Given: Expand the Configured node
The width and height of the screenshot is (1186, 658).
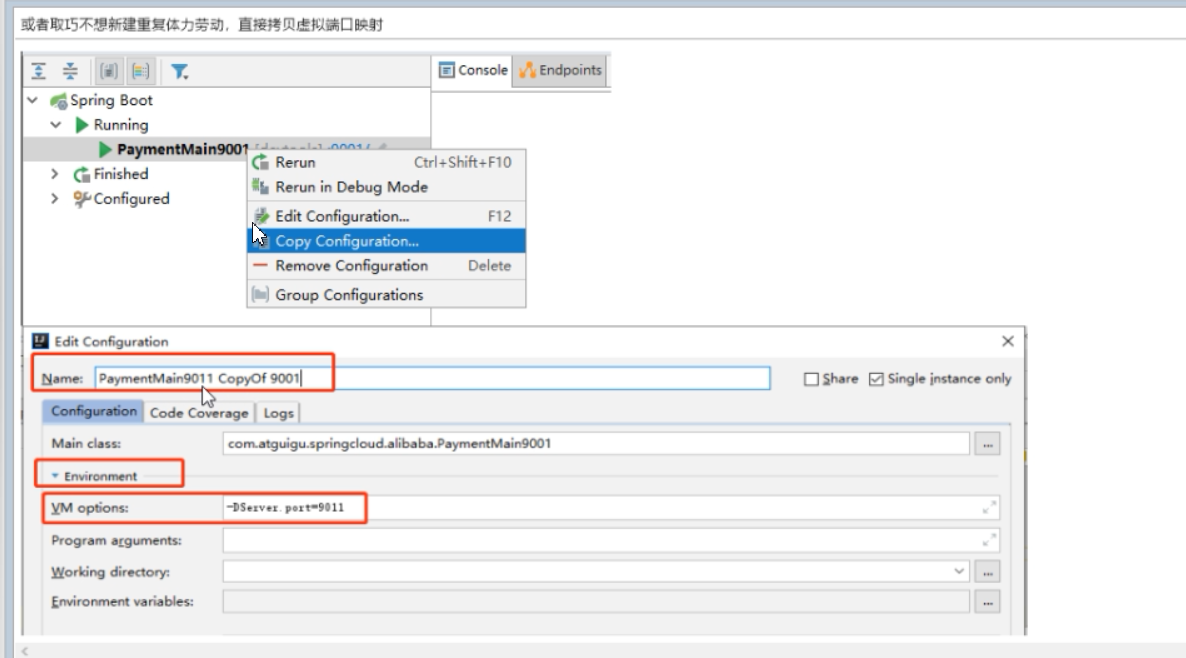Looking at the screenshot, I should point(54,198).
